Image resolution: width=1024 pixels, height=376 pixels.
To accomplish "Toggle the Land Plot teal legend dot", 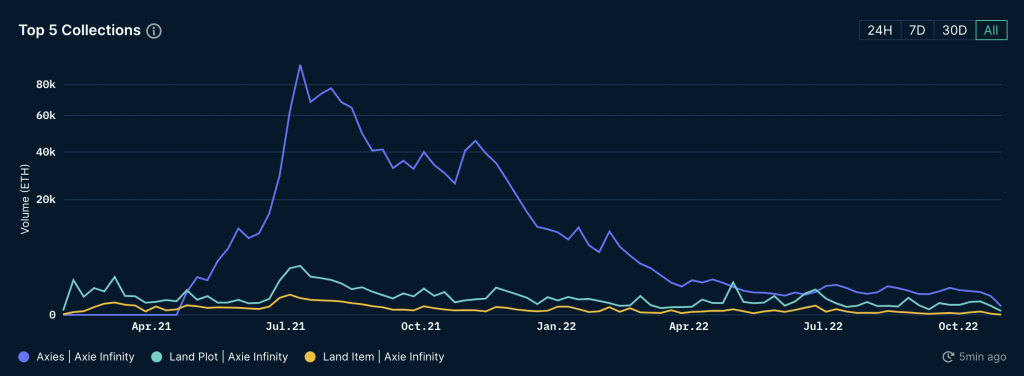I will 157,356.
